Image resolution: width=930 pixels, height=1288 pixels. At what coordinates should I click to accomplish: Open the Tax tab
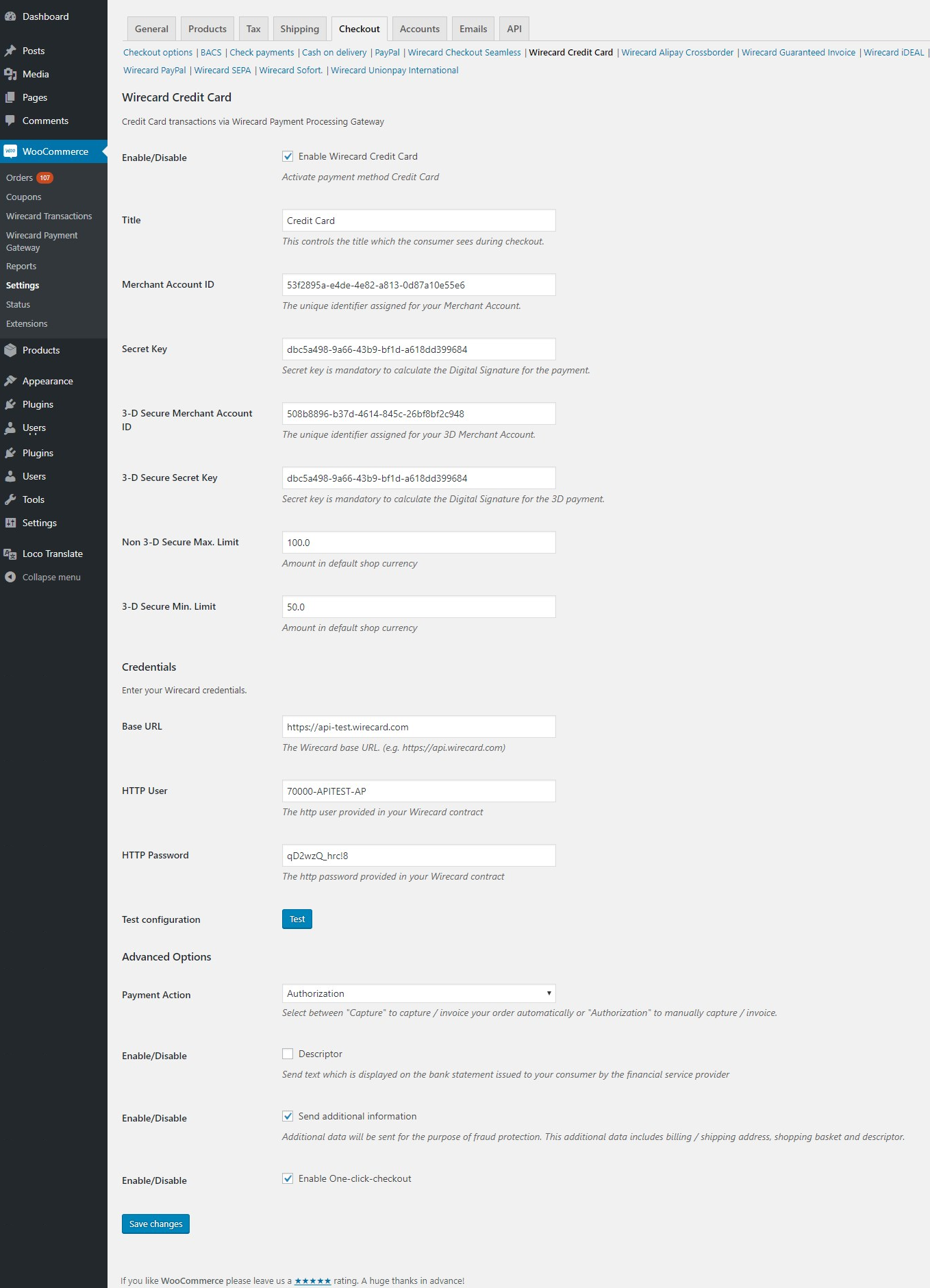coord(253,29)
